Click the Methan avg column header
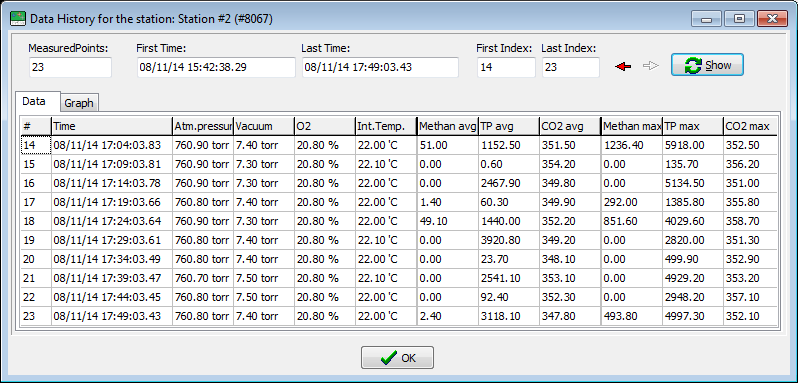Image resolution: width=798 pixels, height=383 pixels. pos(447,126)
